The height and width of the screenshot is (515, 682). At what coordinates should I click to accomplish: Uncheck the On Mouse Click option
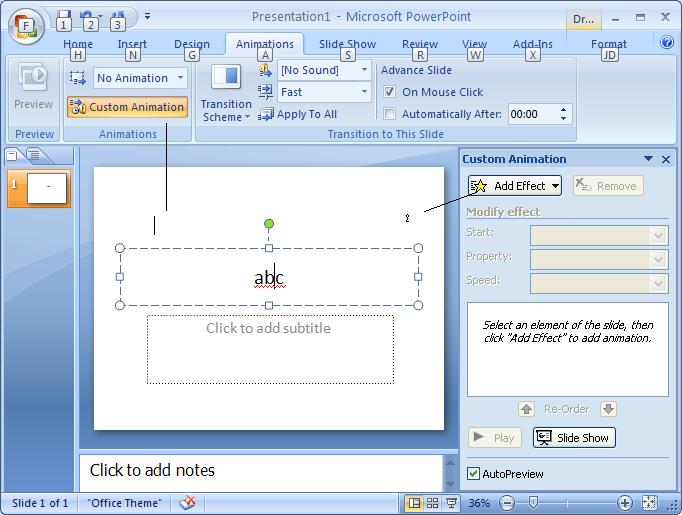click(x=390, y=92)
